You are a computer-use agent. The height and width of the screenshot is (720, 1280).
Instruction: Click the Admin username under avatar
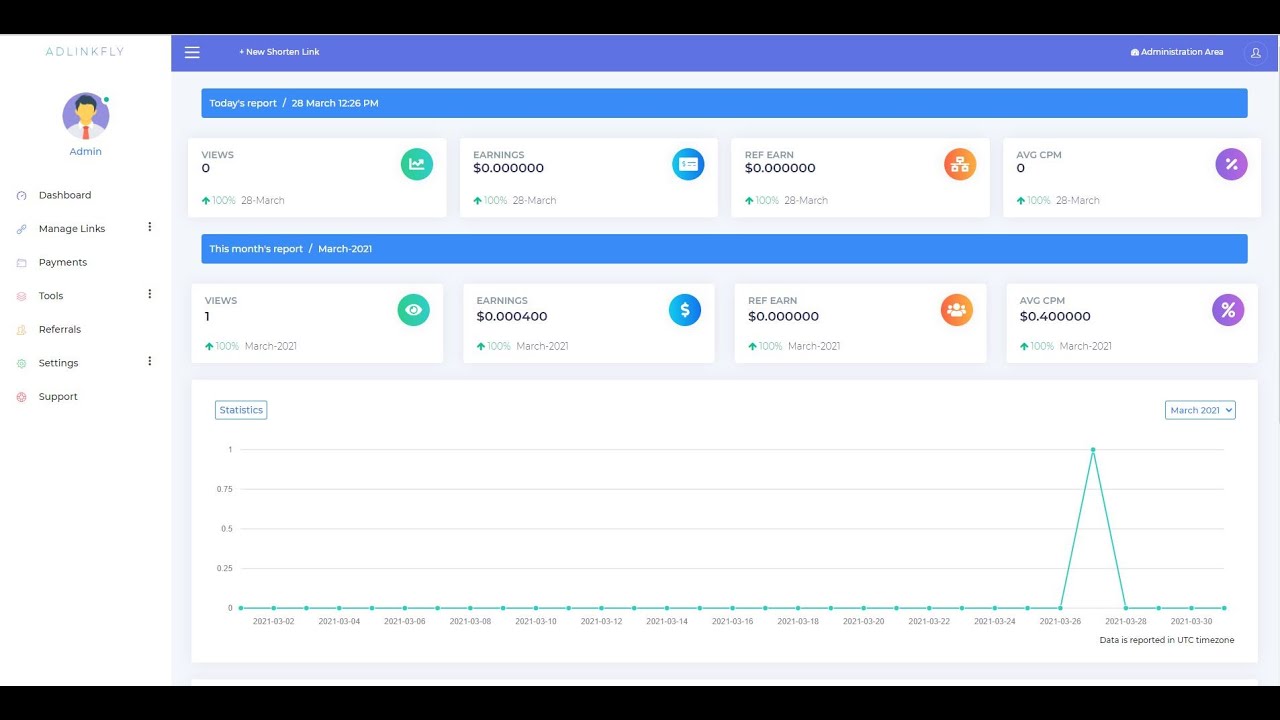coord(85,152)
